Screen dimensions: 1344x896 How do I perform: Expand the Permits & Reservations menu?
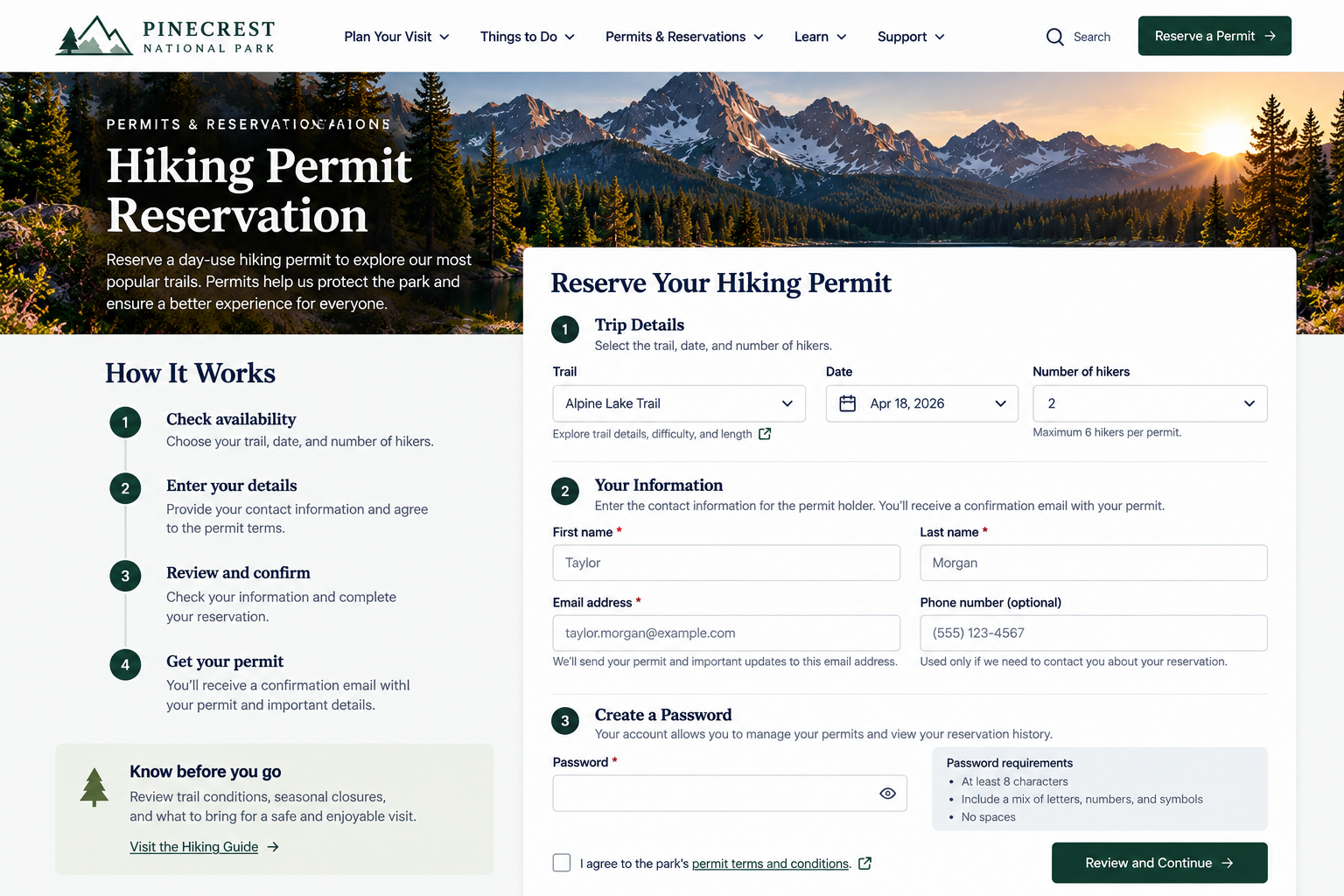(x=685, y=37)
